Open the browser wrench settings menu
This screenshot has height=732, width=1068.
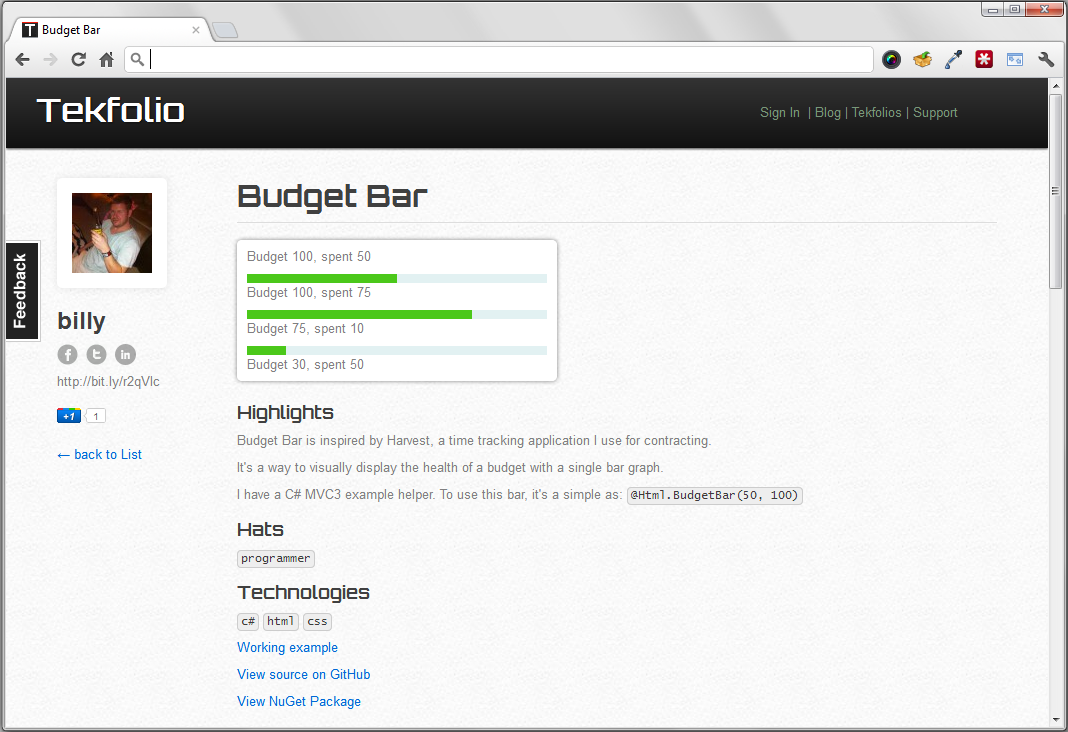click(1046, 59)
